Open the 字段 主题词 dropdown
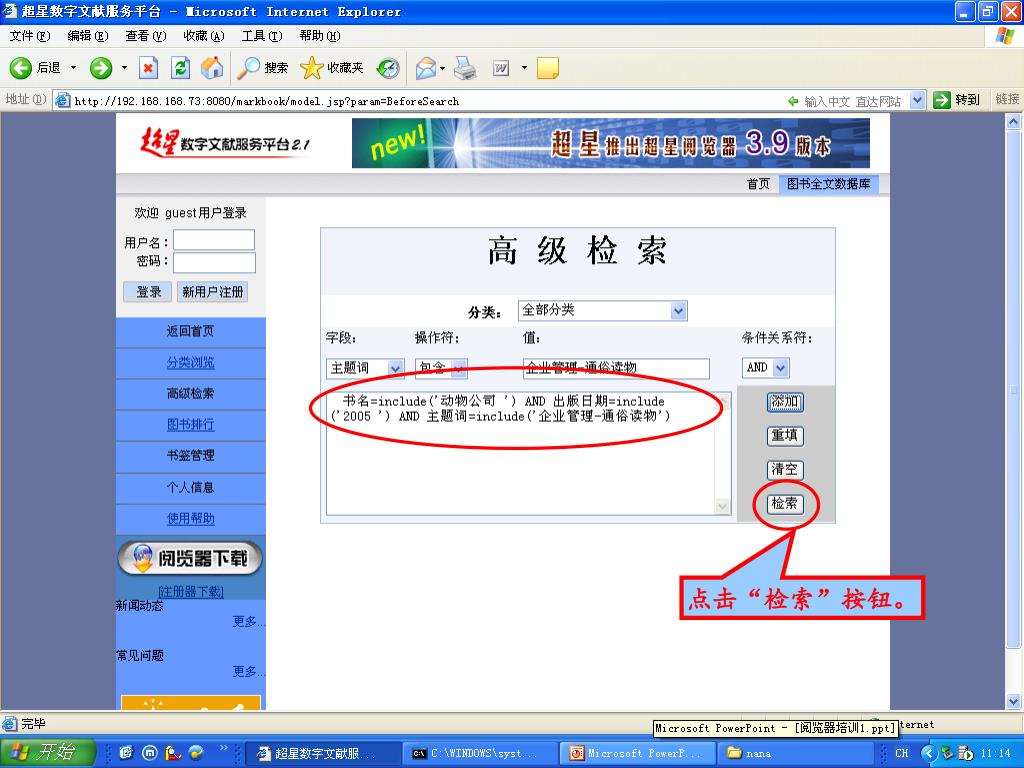Screen dimensions: 1024x768 pos(365,368)
